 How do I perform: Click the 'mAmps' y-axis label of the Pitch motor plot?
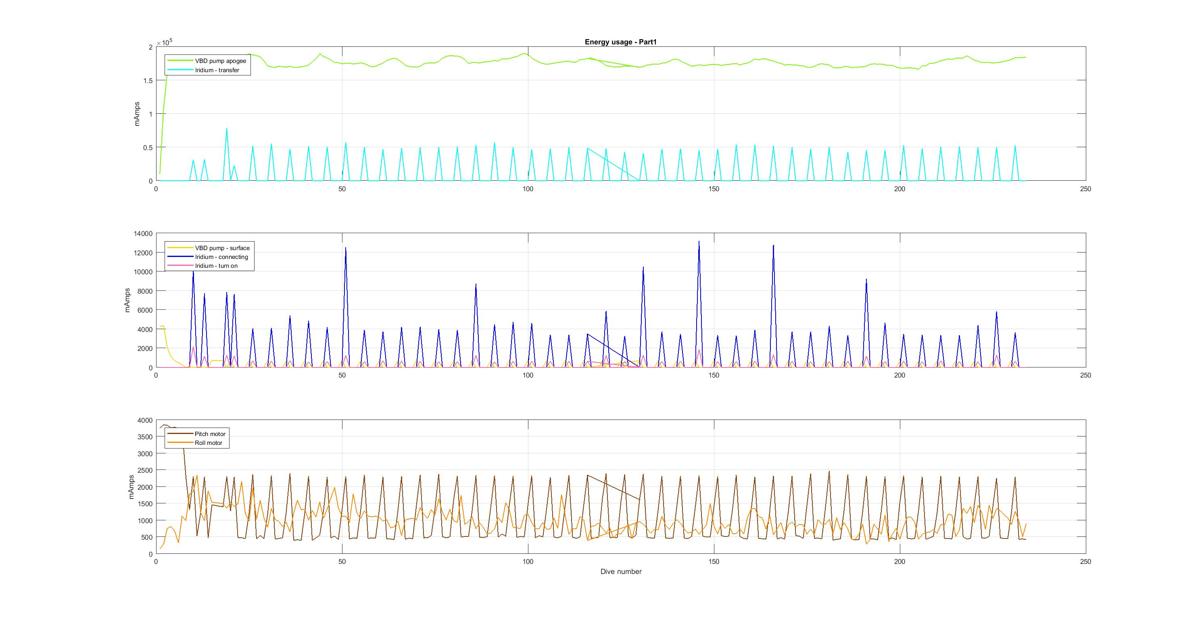129,487
